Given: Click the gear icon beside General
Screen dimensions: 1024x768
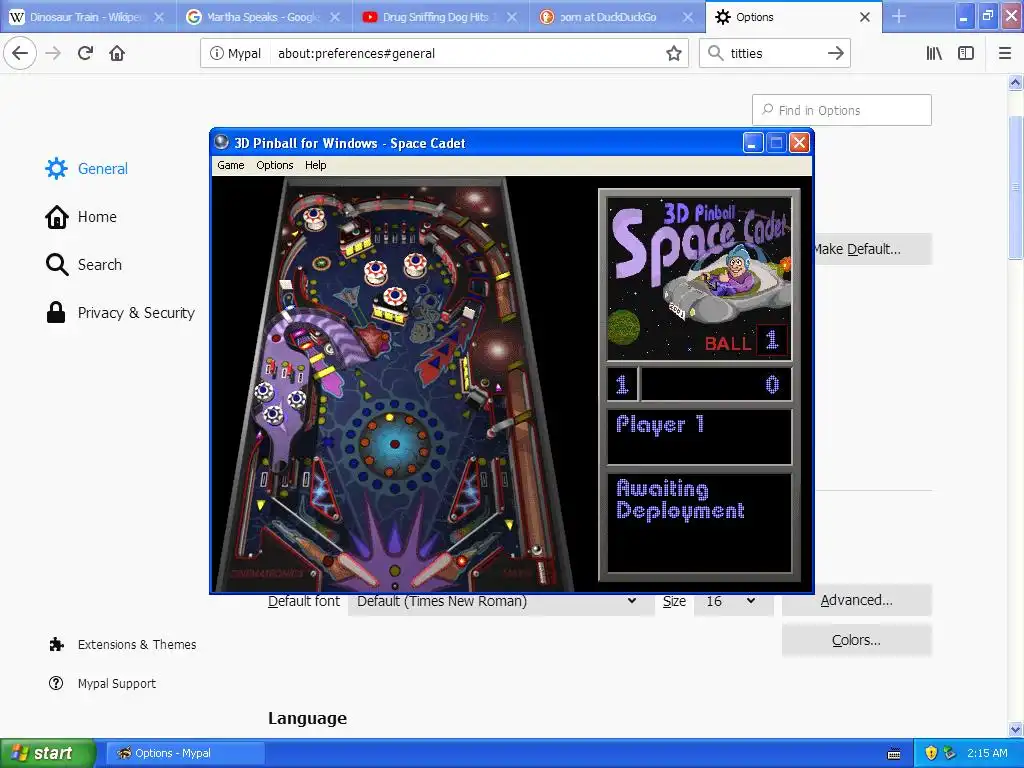Looking at the screenshot, I should (x=56, y=168).
